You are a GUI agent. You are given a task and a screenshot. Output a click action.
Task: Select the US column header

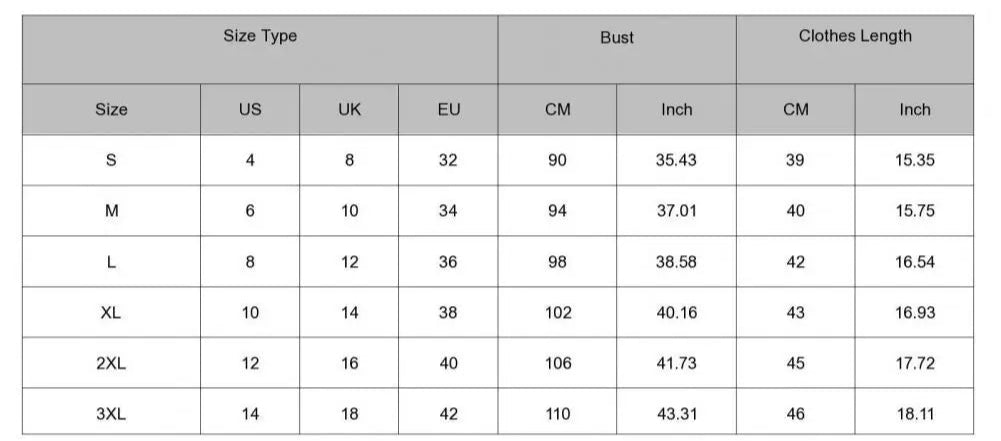coord(250,109)
